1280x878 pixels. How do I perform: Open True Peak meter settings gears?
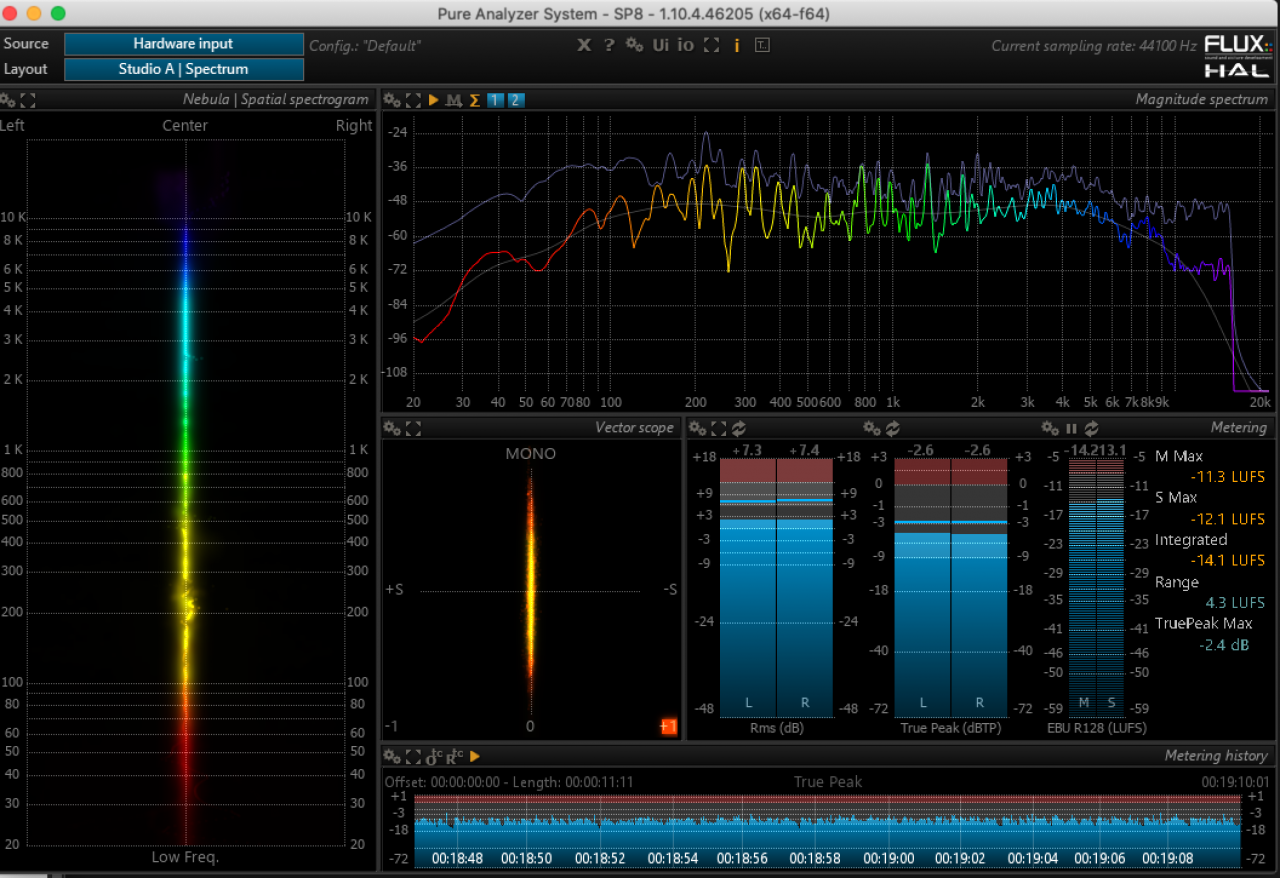point(871,428)
